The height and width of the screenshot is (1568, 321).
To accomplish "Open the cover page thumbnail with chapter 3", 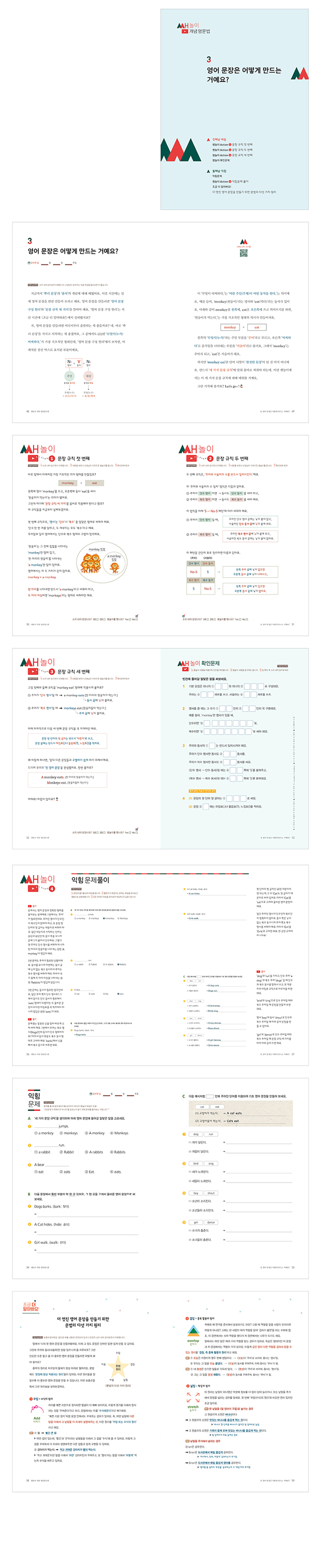I will [235, 109].
